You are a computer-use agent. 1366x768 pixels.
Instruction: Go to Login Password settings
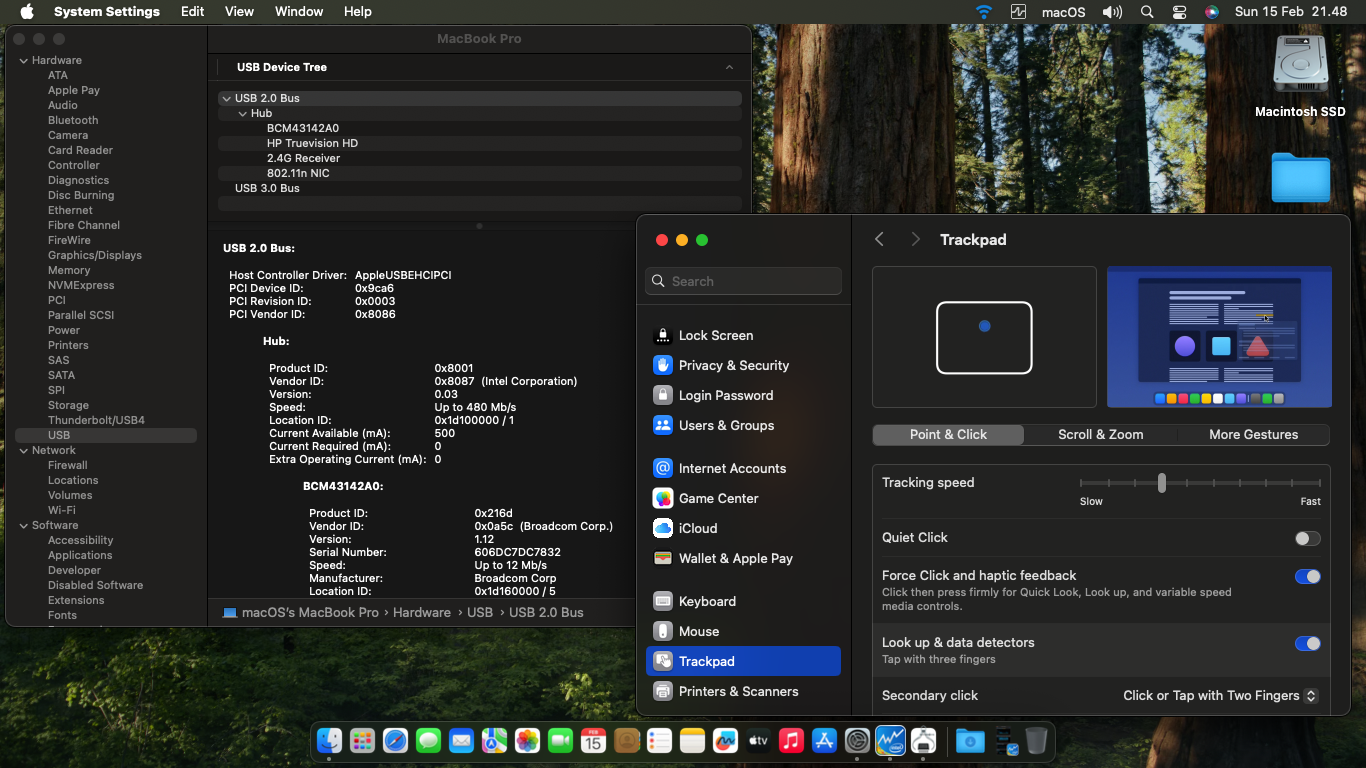pos(743,395)
